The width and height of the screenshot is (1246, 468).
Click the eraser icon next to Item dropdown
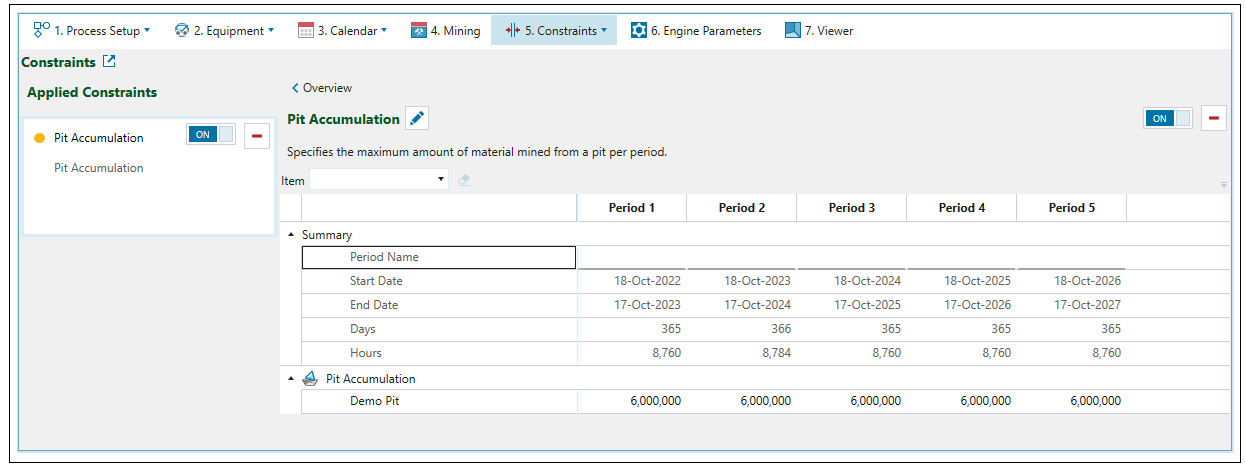coord(463,180)
